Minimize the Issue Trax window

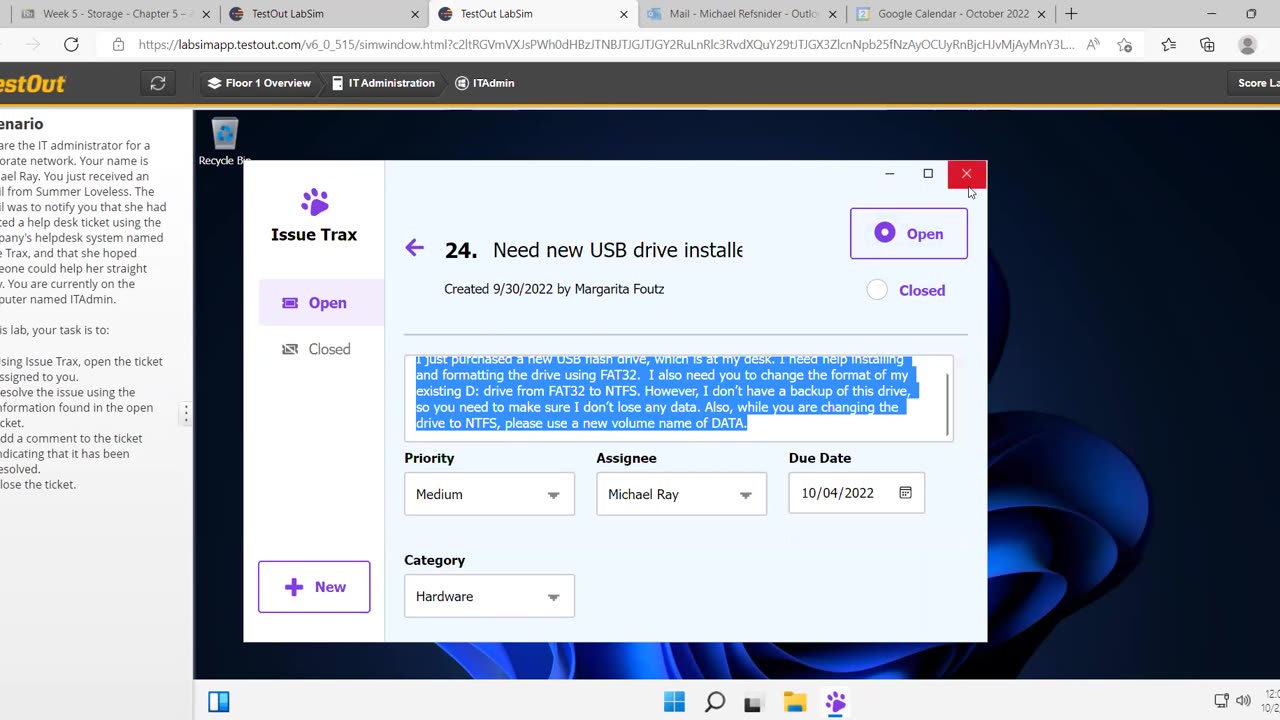(889, 174)
